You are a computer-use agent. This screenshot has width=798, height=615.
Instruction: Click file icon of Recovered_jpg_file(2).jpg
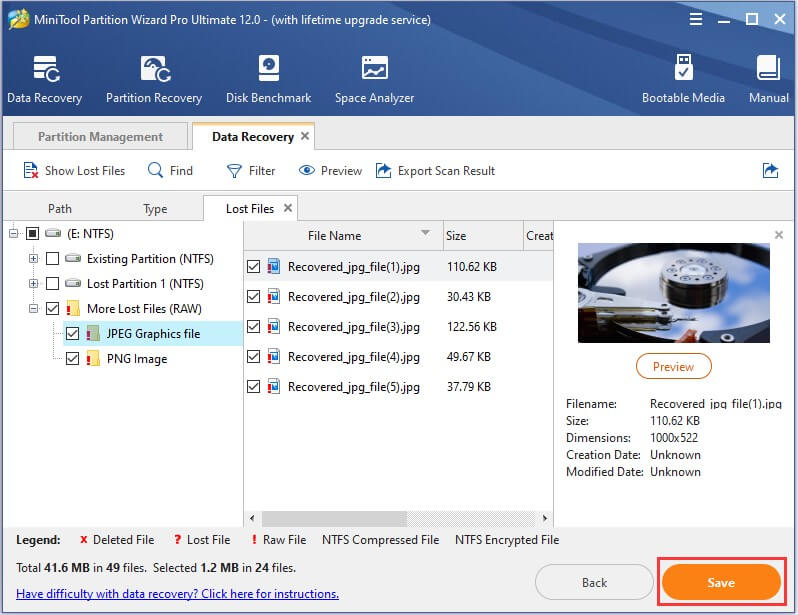pos(274,296)
